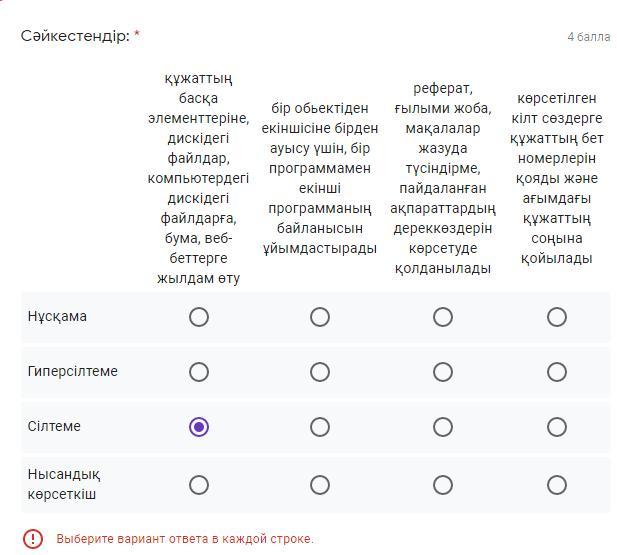Select Нұсқама radio in second column

tap(319, 317)
